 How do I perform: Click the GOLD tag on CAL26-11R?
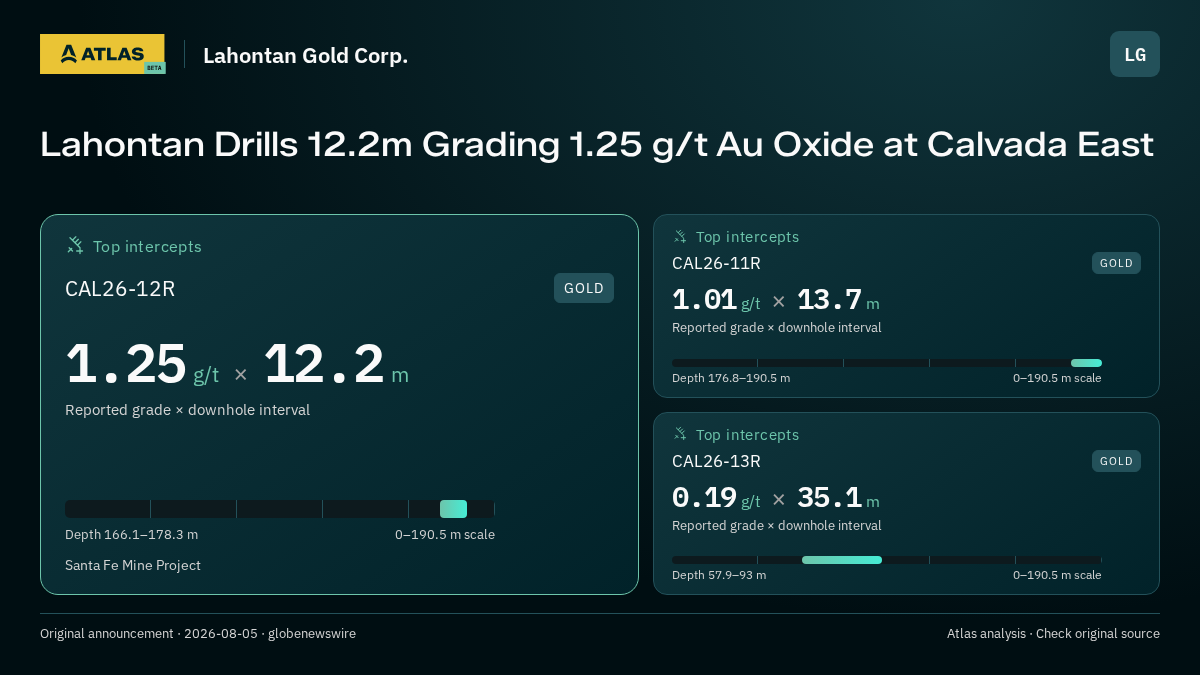(1116, 263)
